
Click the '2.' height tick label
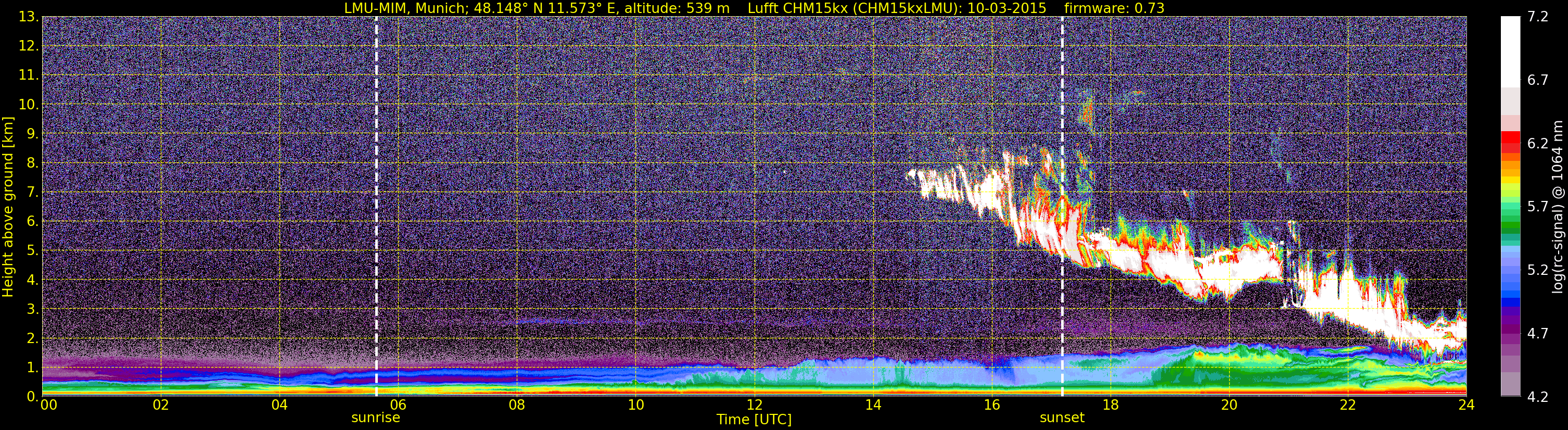[x=33, y=339]
